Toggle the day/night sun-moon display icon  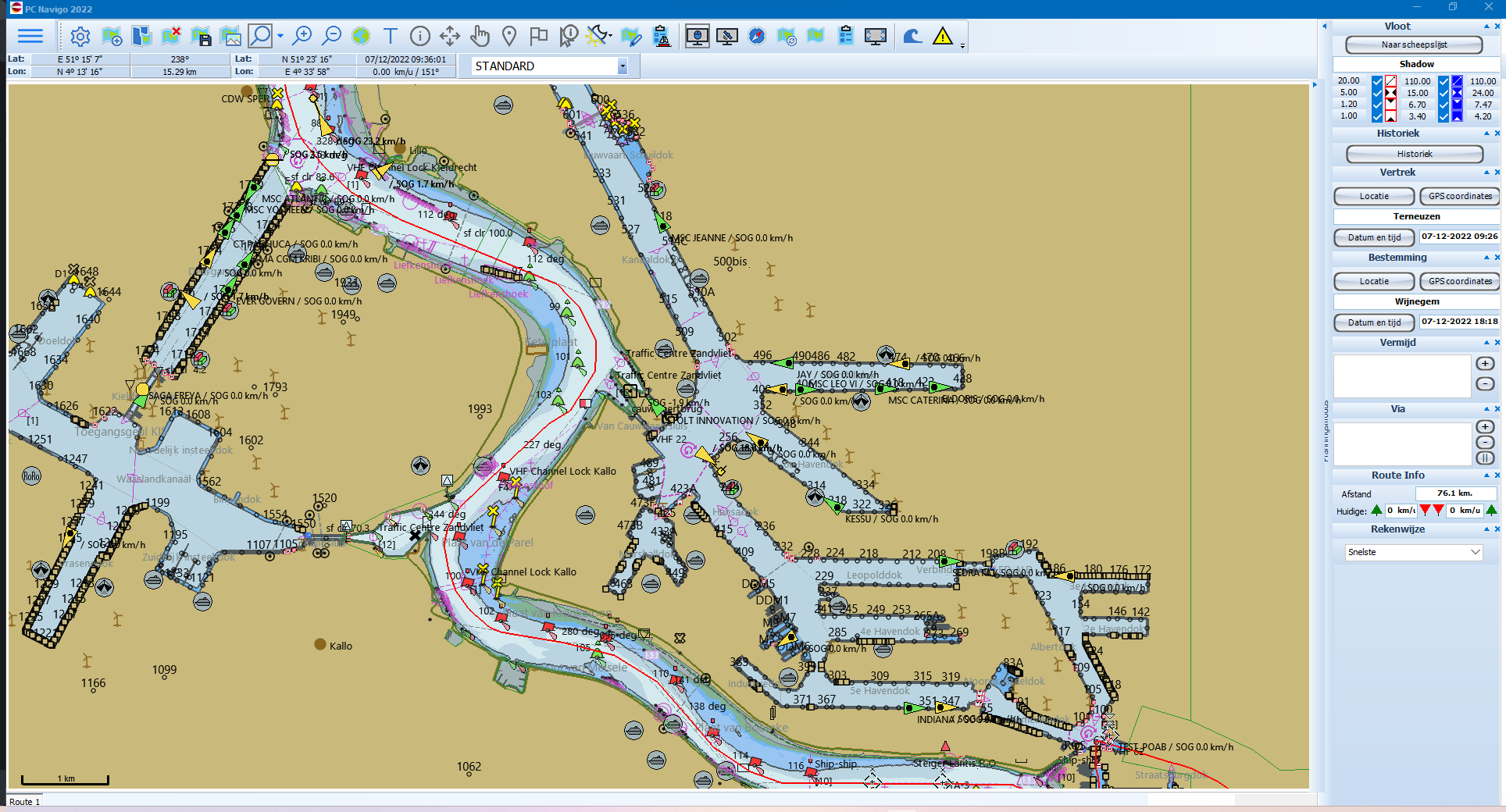click(x=598, y=36)
